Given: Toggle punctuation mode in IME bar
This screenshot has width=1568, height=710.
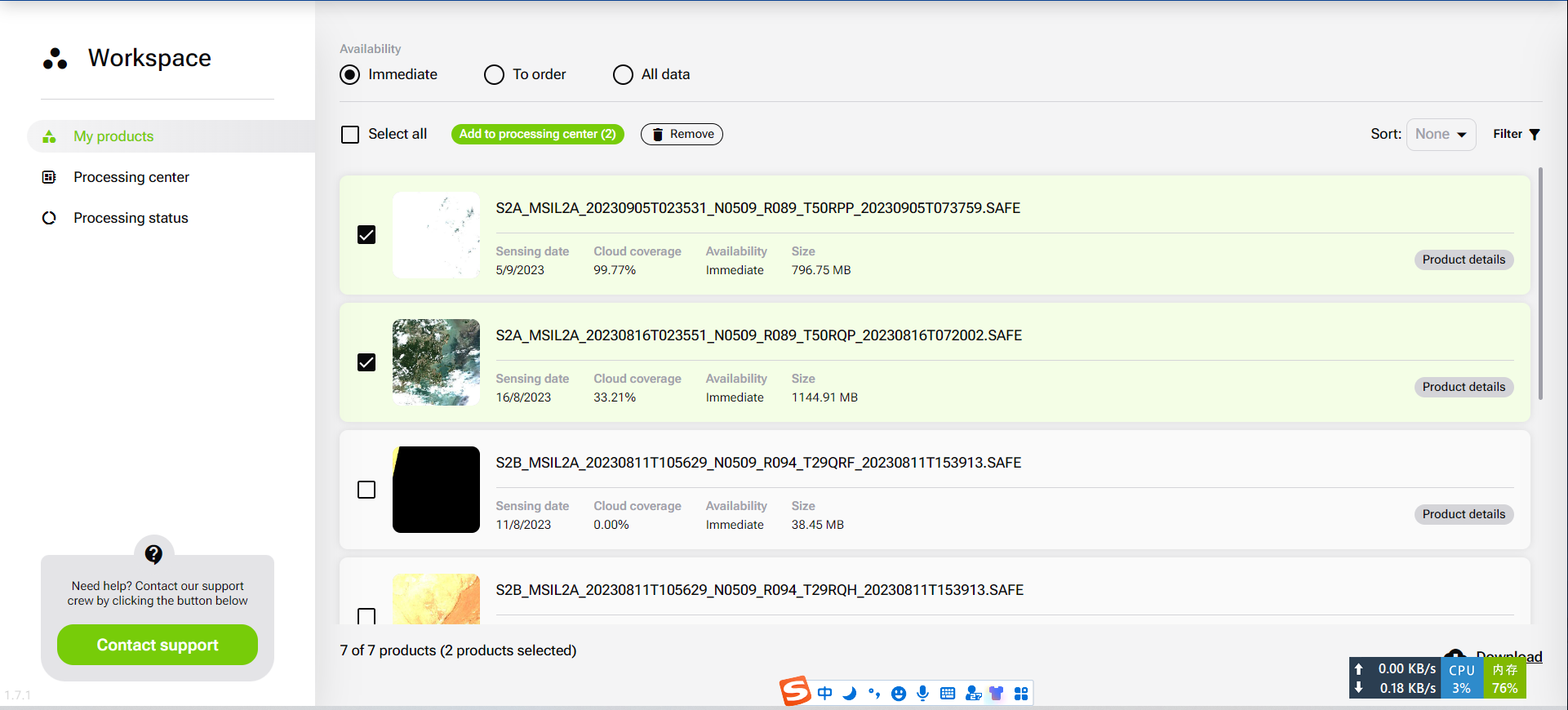Looking at the screenshot, I should 874,694.
